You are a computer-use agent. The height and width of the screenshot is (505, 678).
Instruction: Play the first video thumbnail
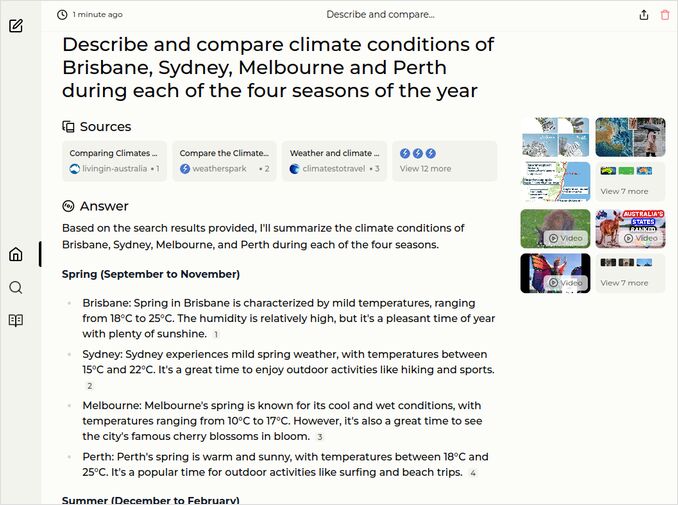tap(555, 228)
